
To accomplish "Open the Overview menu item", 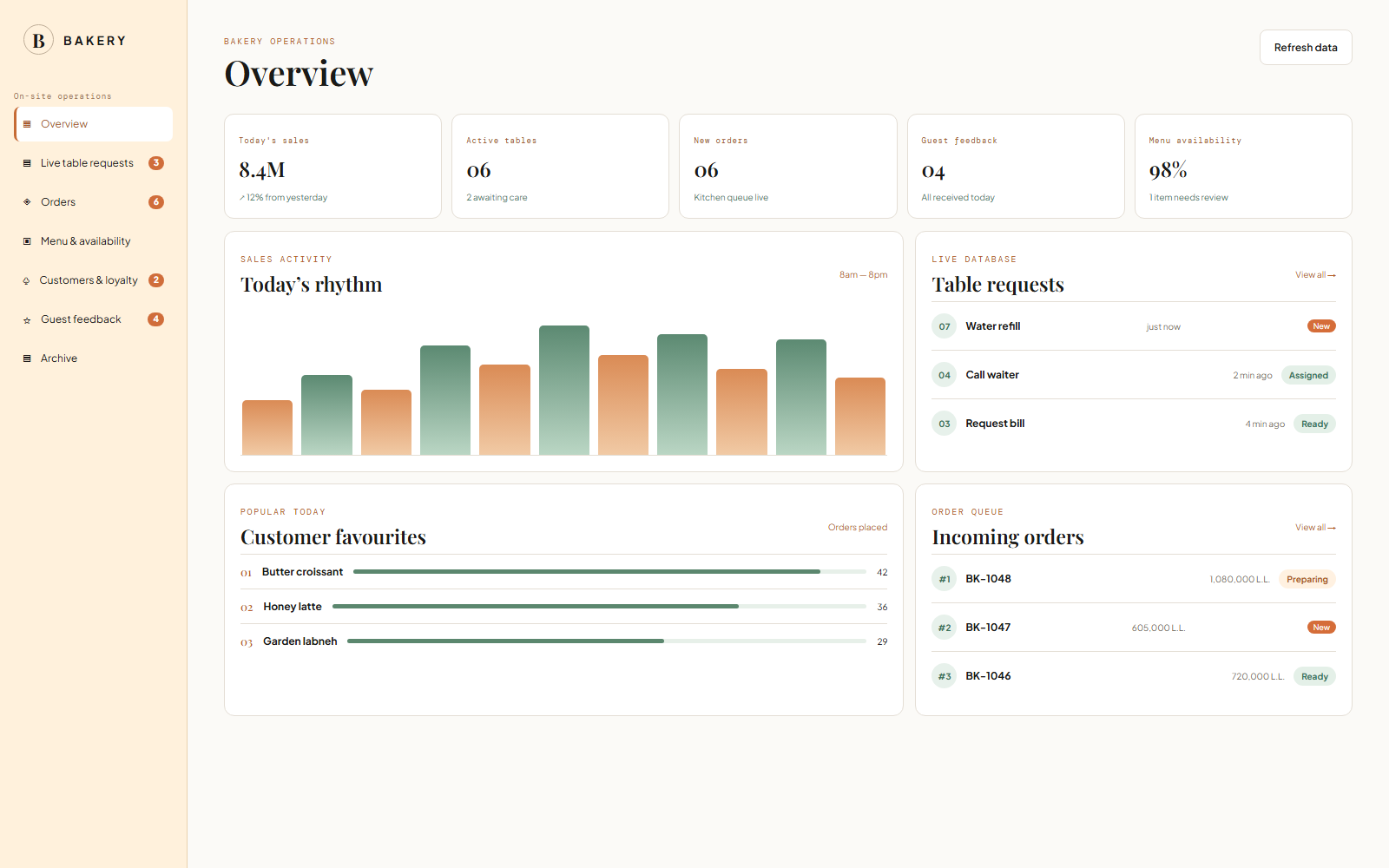I will click(x=94, y=124).
